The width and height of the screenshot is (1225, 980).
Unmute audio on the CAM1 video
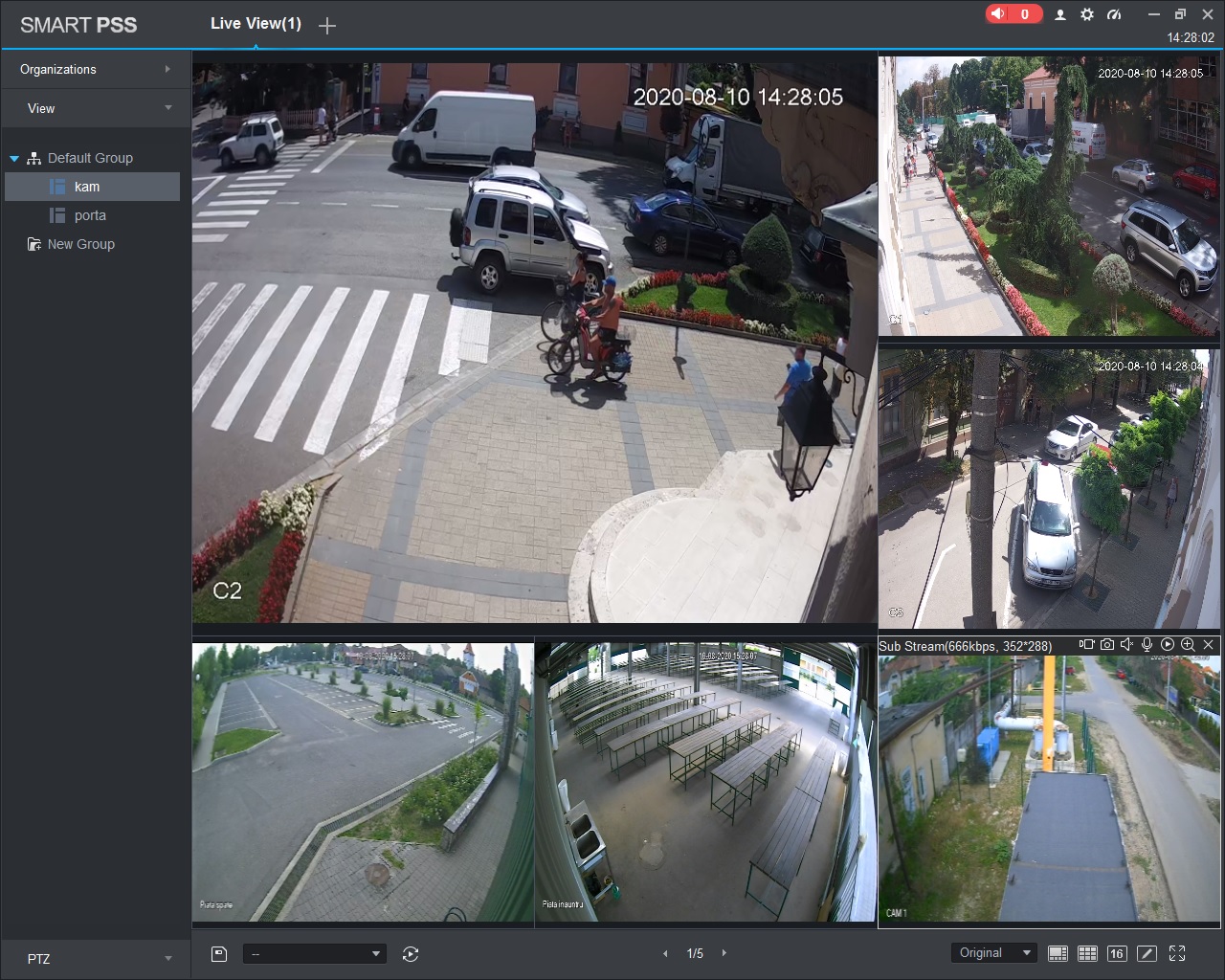[x=1127, y=645]
